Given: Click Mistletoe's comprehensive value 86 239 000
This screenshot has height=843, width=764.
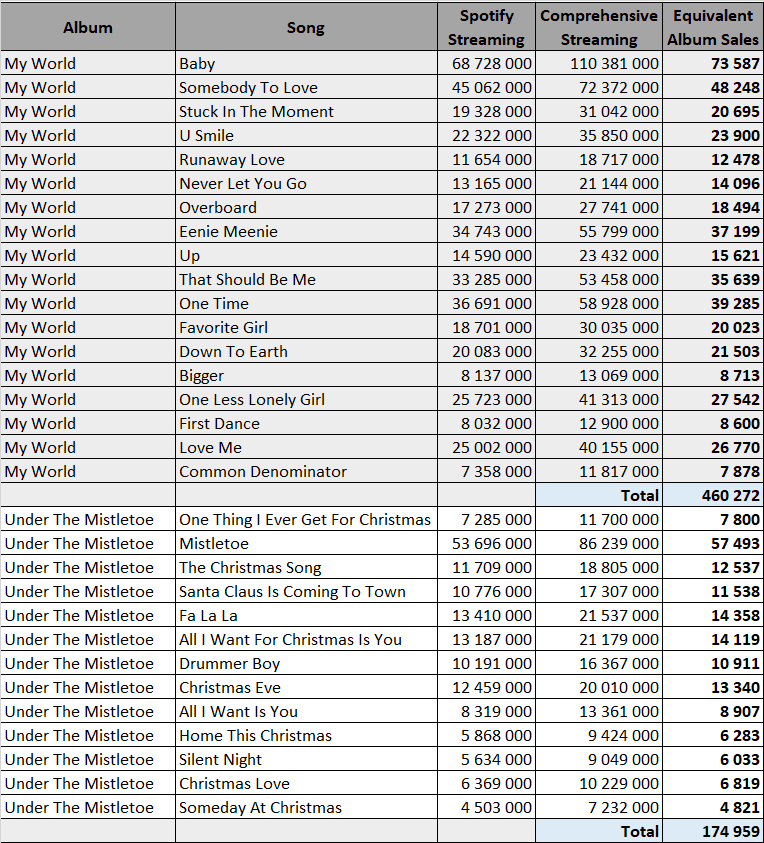Looking at the screenshot, I should click(x=599, y=544).
